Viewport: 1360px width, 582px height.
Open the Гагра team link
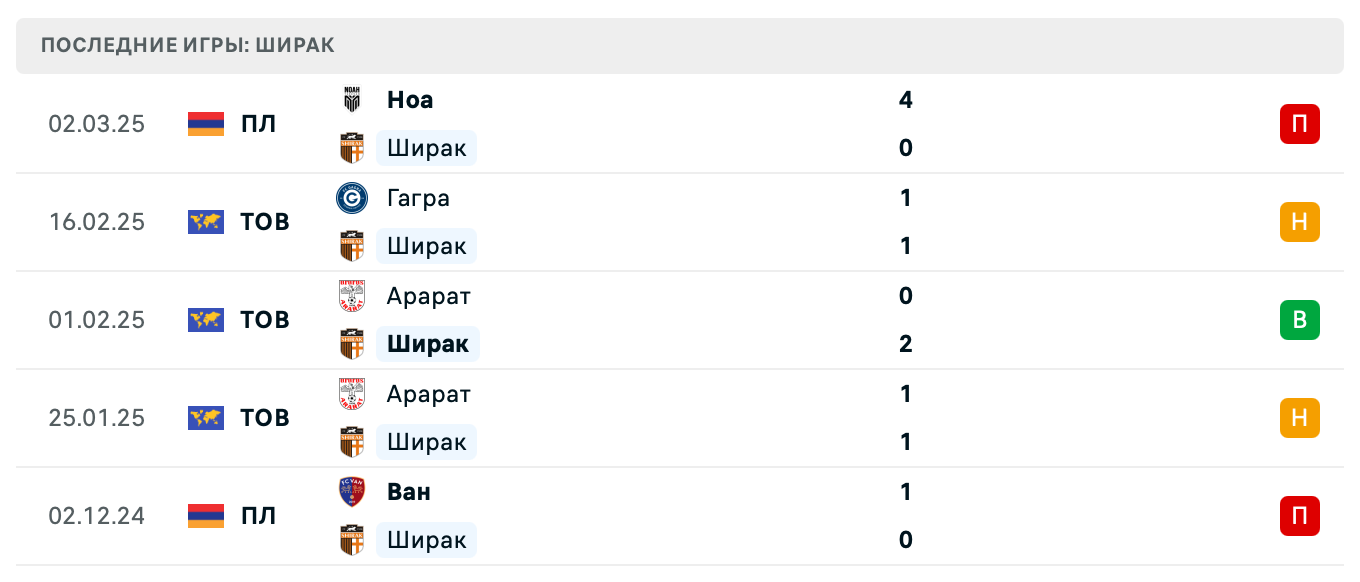[x=418, y=198]
